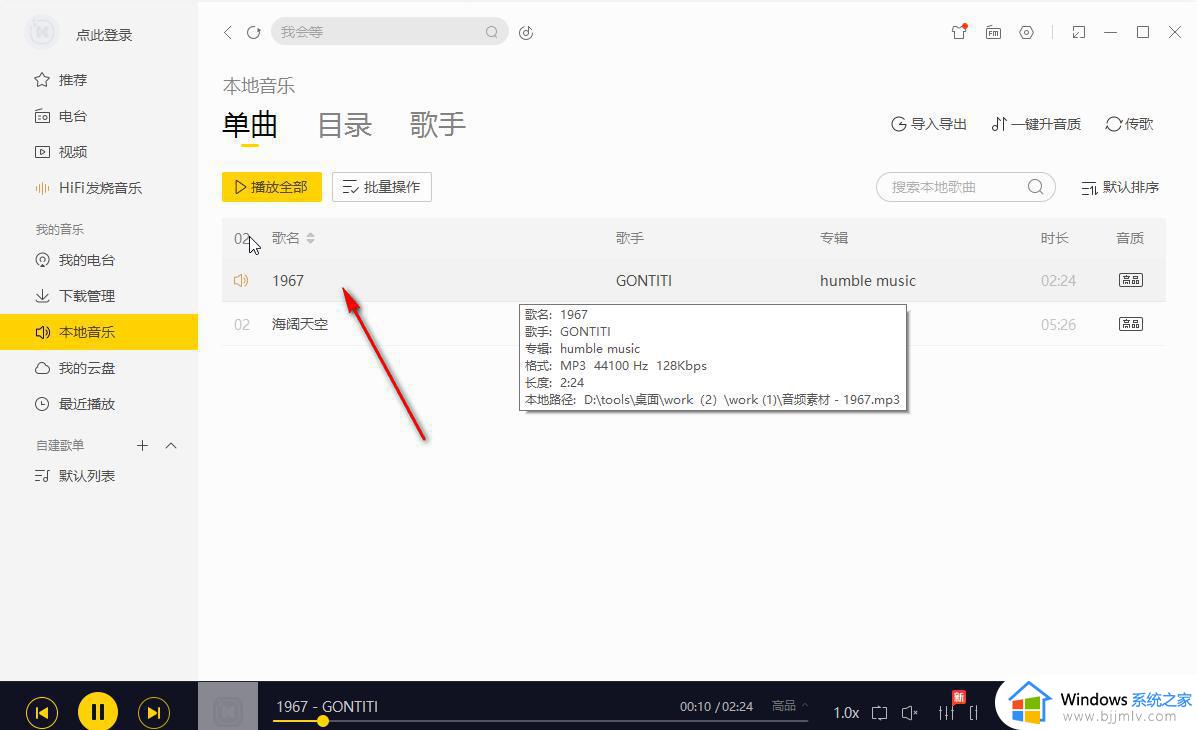Open 批量操作 batch operations
Image resolution: width=1197 pixels, height=730 pixels.
click(x=382, y=187)
